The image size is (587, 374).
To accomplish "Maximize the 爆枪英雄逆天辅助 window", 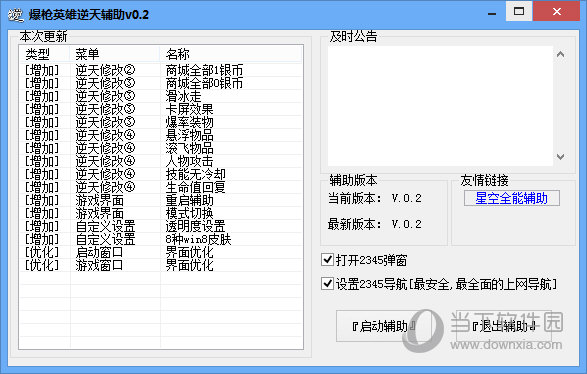I will pyautogui.click(x=519, y=11).
